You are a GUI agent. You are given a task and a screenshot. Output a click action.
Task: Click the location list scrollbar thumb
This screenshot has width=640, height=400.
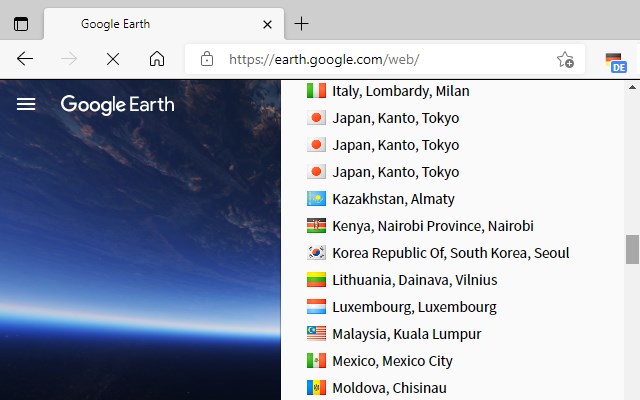pos(632,249)
